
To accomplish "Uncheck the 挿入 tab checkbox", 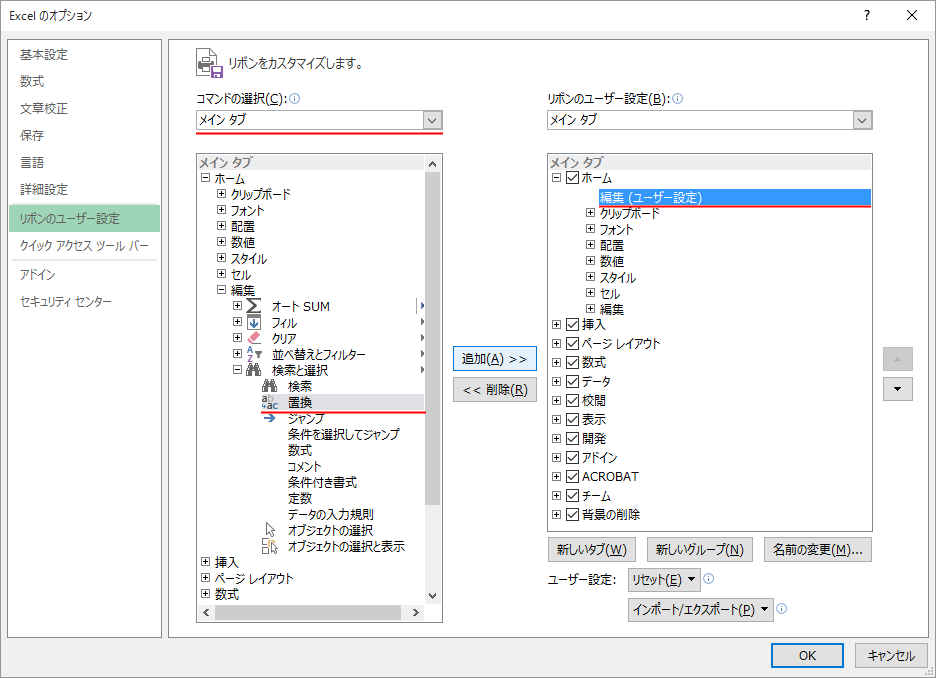I will 572,325.
